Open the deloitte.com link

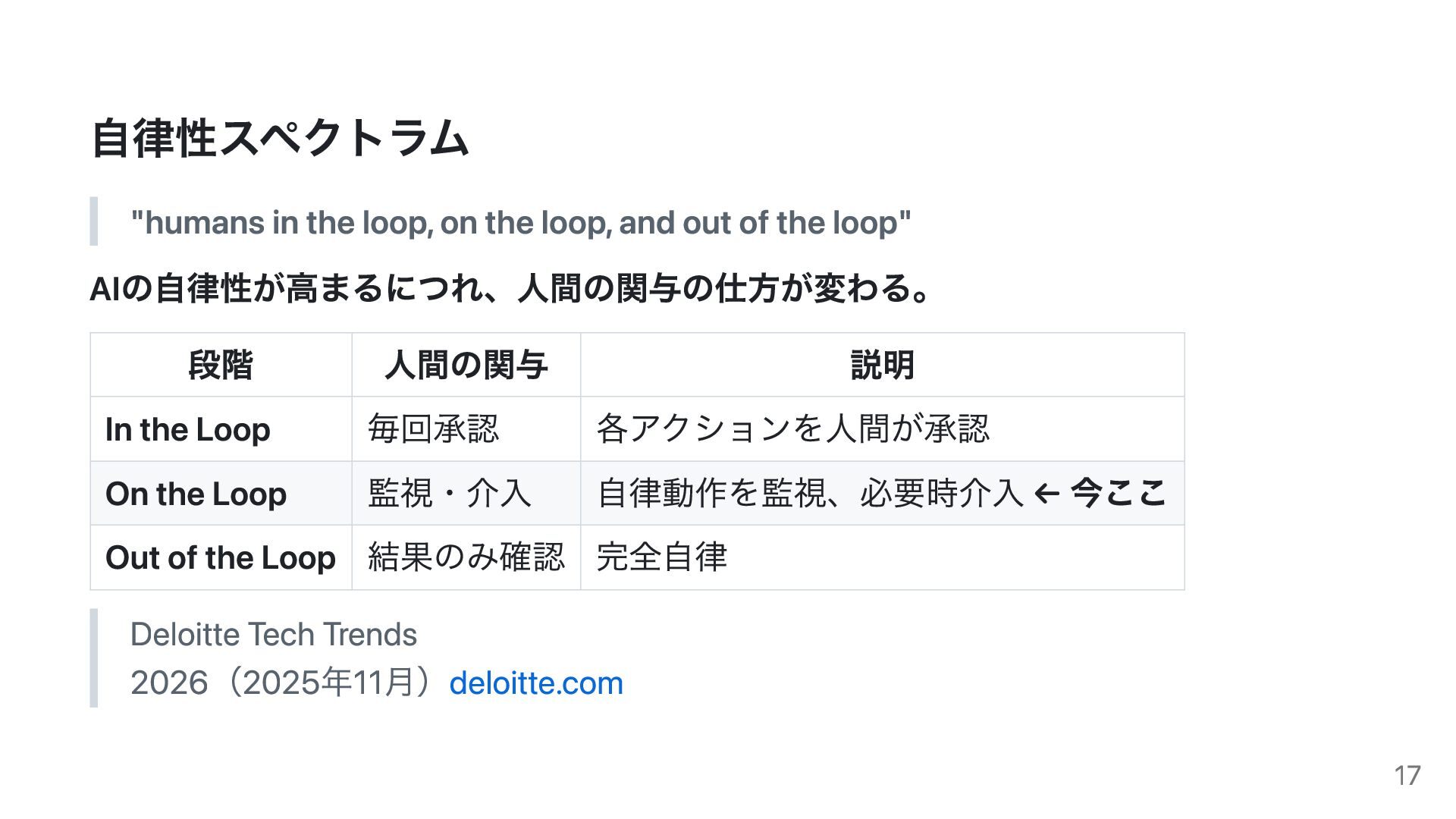(x=535, y=683)
